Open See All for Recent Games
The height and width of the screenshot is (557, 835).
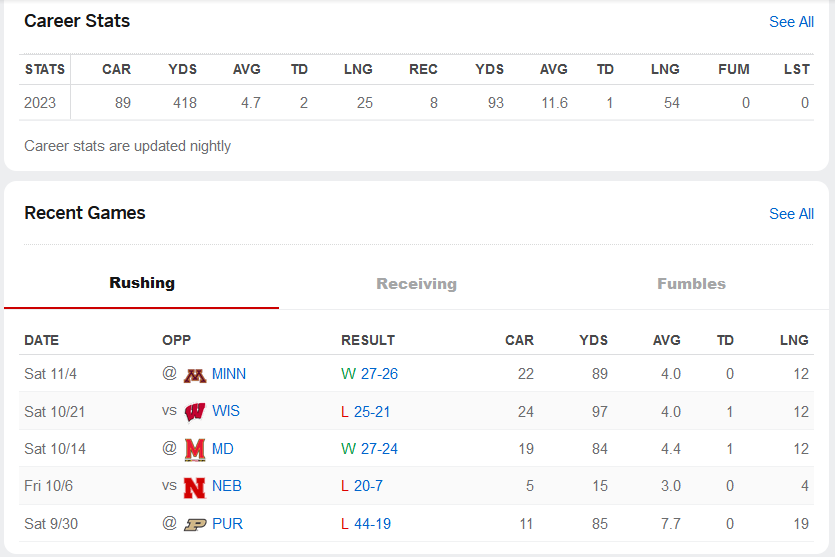(791, 214)
